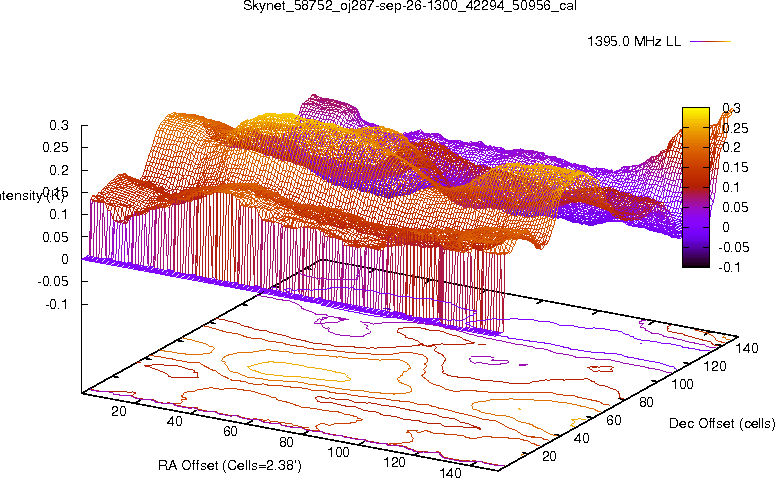Viewport: 775px width, 478px height.
Task: Click the 20 tick on the RA Offset axis
Action: coord(119,411)
